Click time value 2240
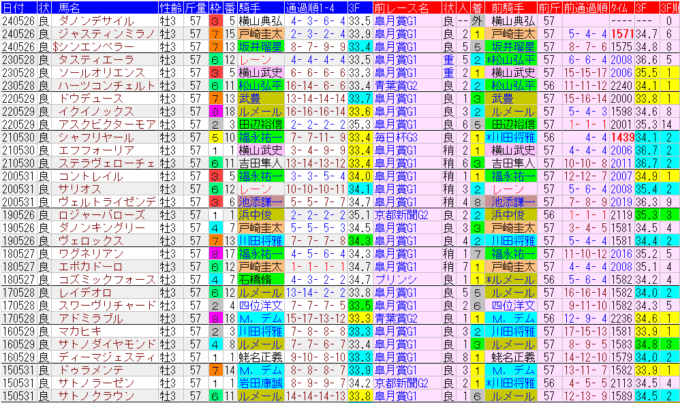The image size is (680, 403). [x=621, y=85]
